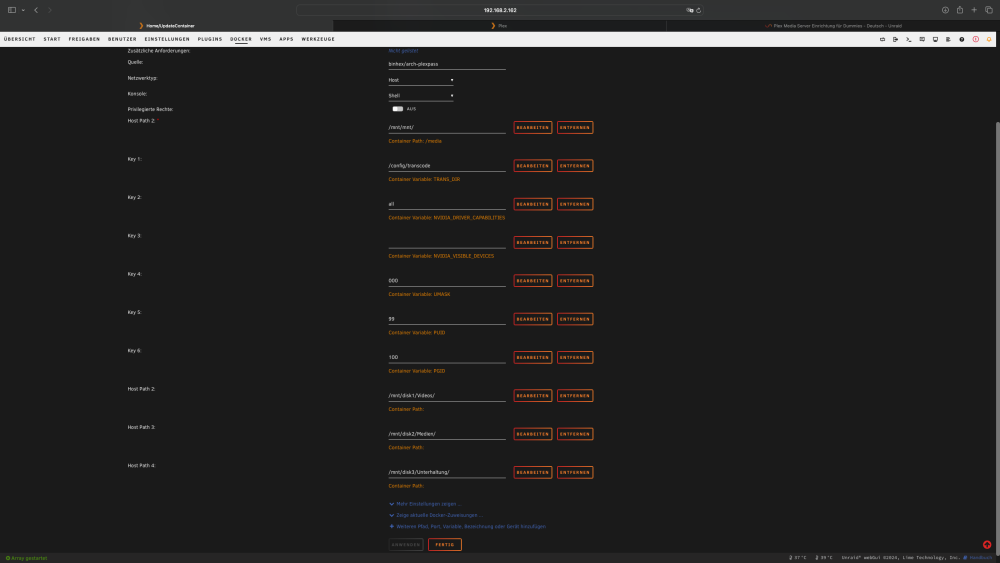The image size is (1000, 563).
Task: Open the APPS menu
Action: 286,40
